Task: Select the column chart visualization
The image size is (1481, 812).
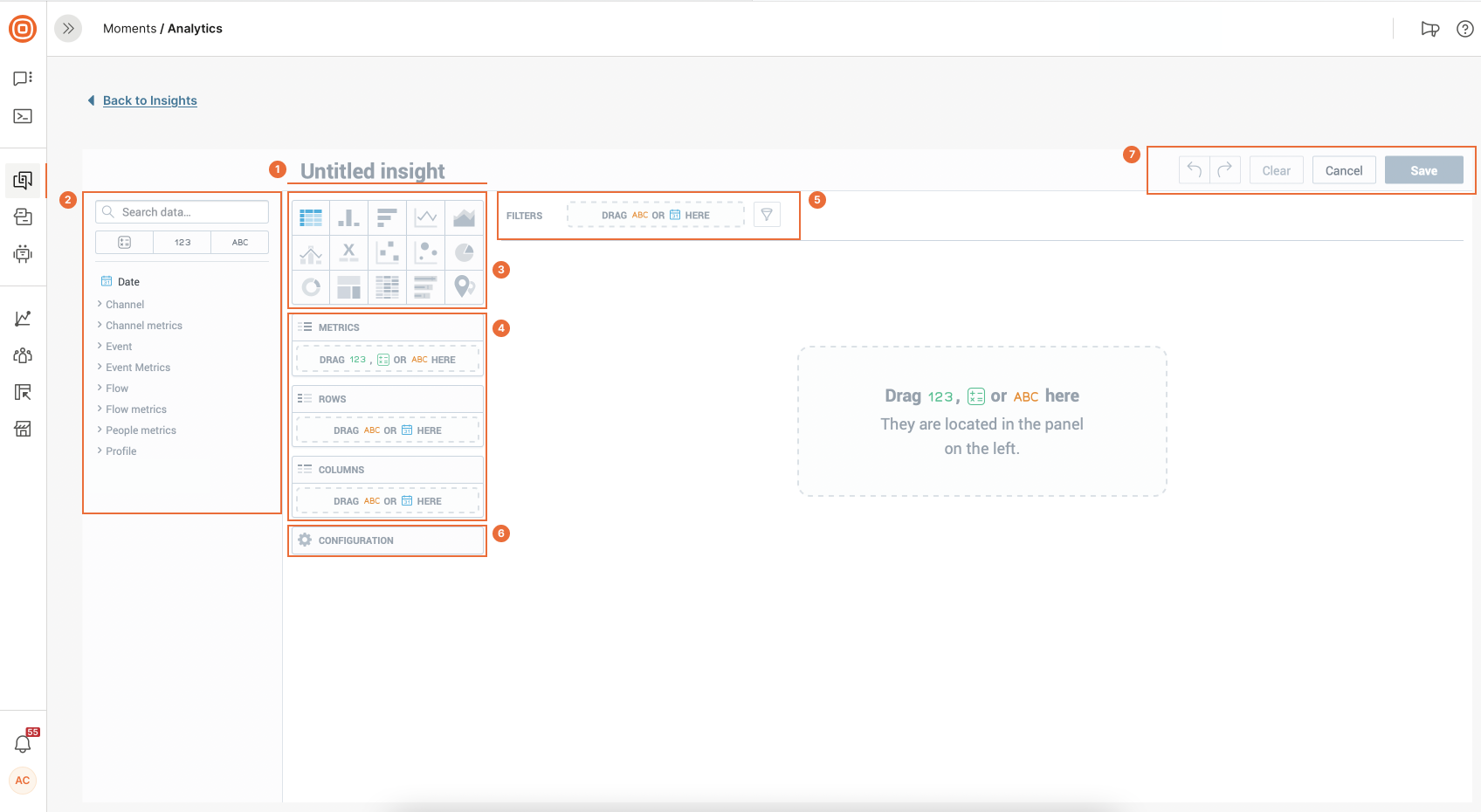Action: pyautogui.click(x=349, y=217)
